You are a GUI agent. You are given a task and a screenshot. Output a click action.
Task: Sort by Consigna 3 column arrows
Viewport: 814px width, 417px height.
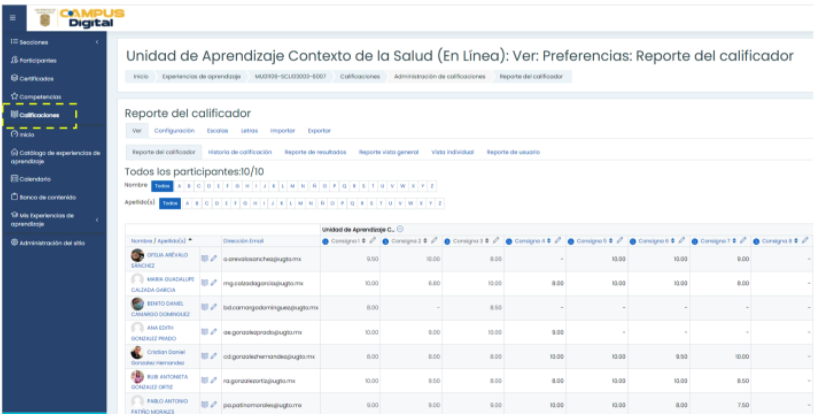(x=487, y=241)
